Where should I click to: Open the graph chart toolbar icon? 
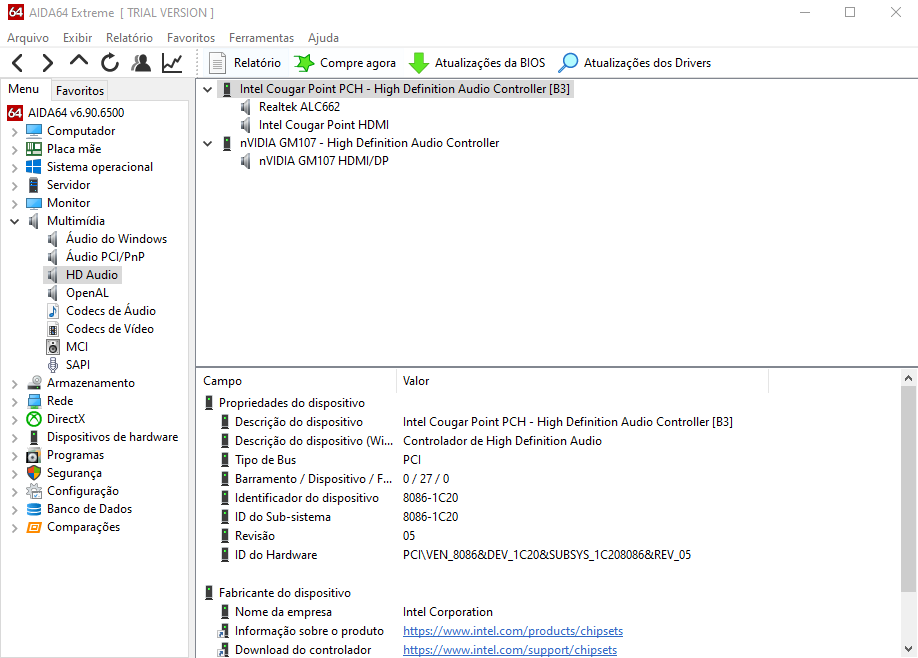(x=172, y=63)
